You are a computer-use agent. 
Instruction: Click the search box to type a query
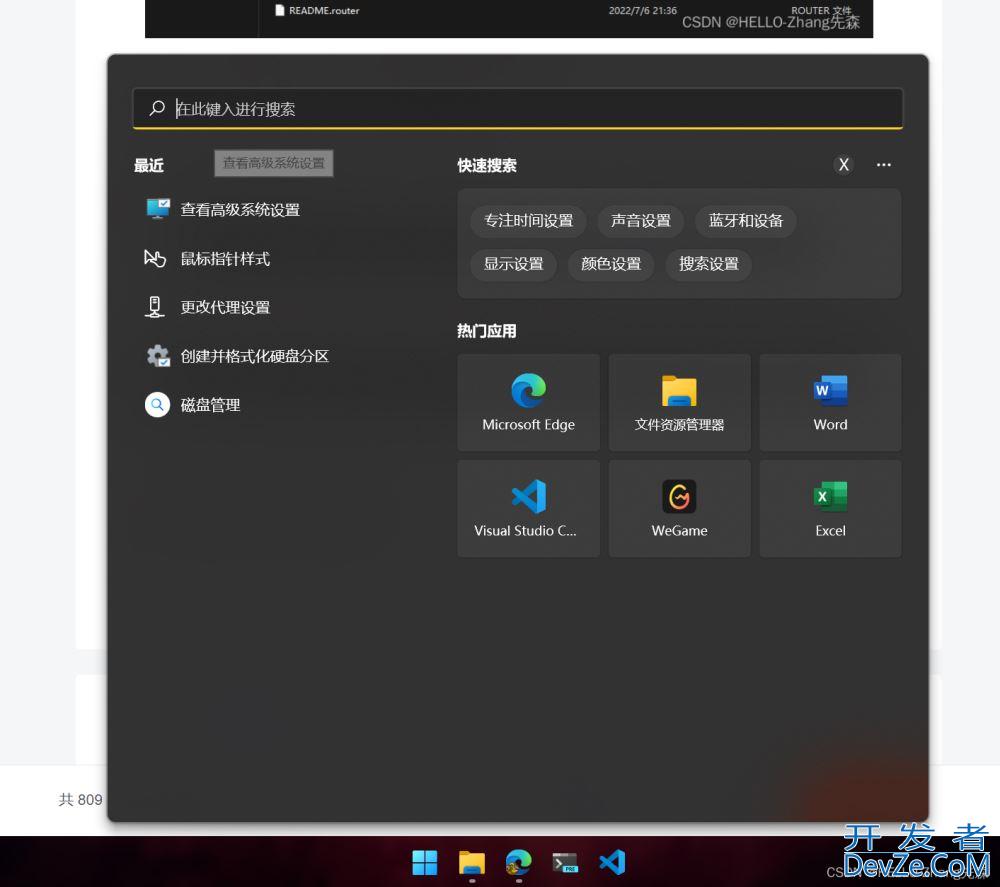pos(517,108)
